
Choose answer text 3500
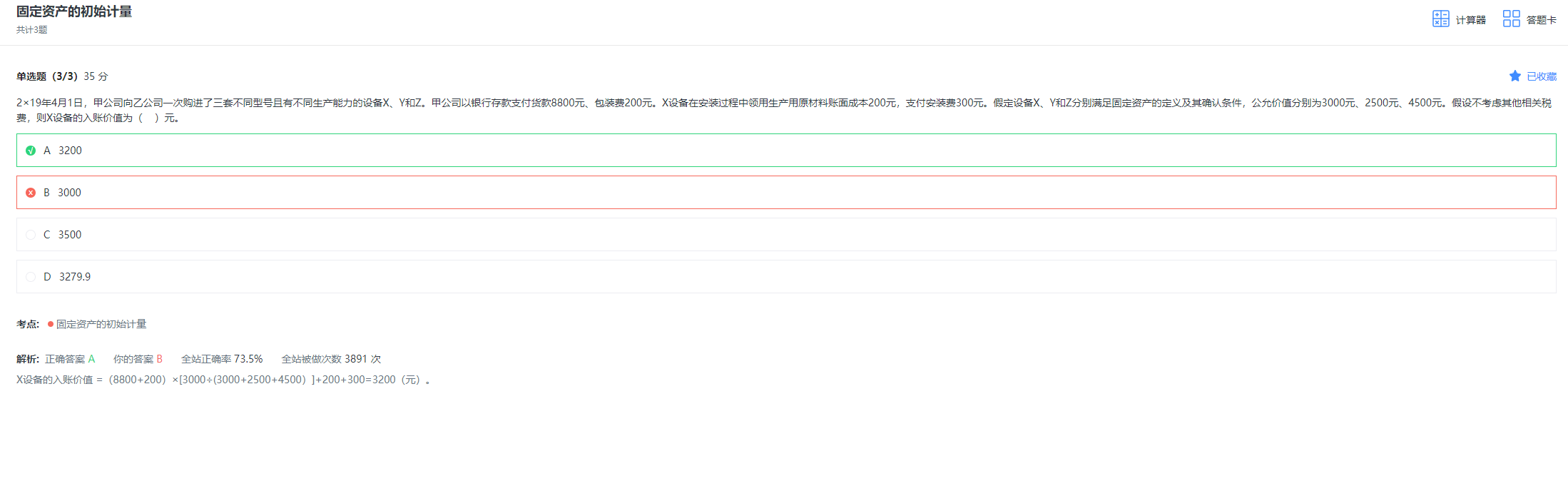pos(70,235)
